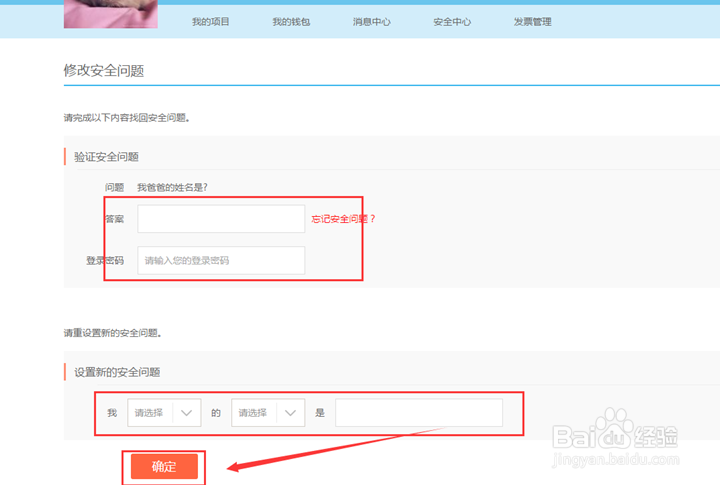Click the 忘记安全问题？ link
This screenshot has height=485, width=720.
coord(343,219)
